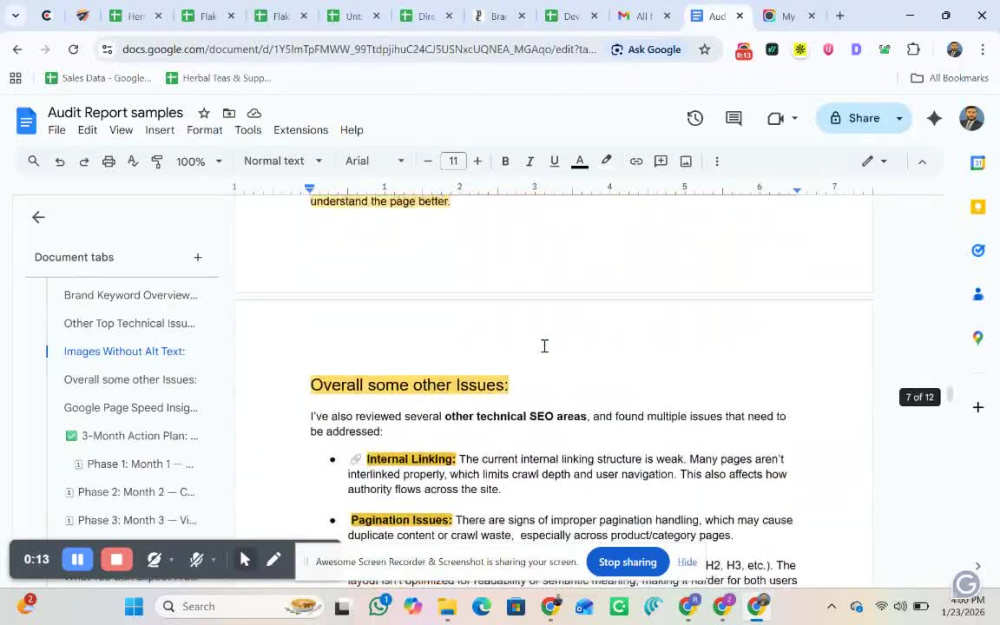This screenshot has height=625, width=1000.
Task: Go to Images Without Alt Text section
Action: [x=124, y=351]
